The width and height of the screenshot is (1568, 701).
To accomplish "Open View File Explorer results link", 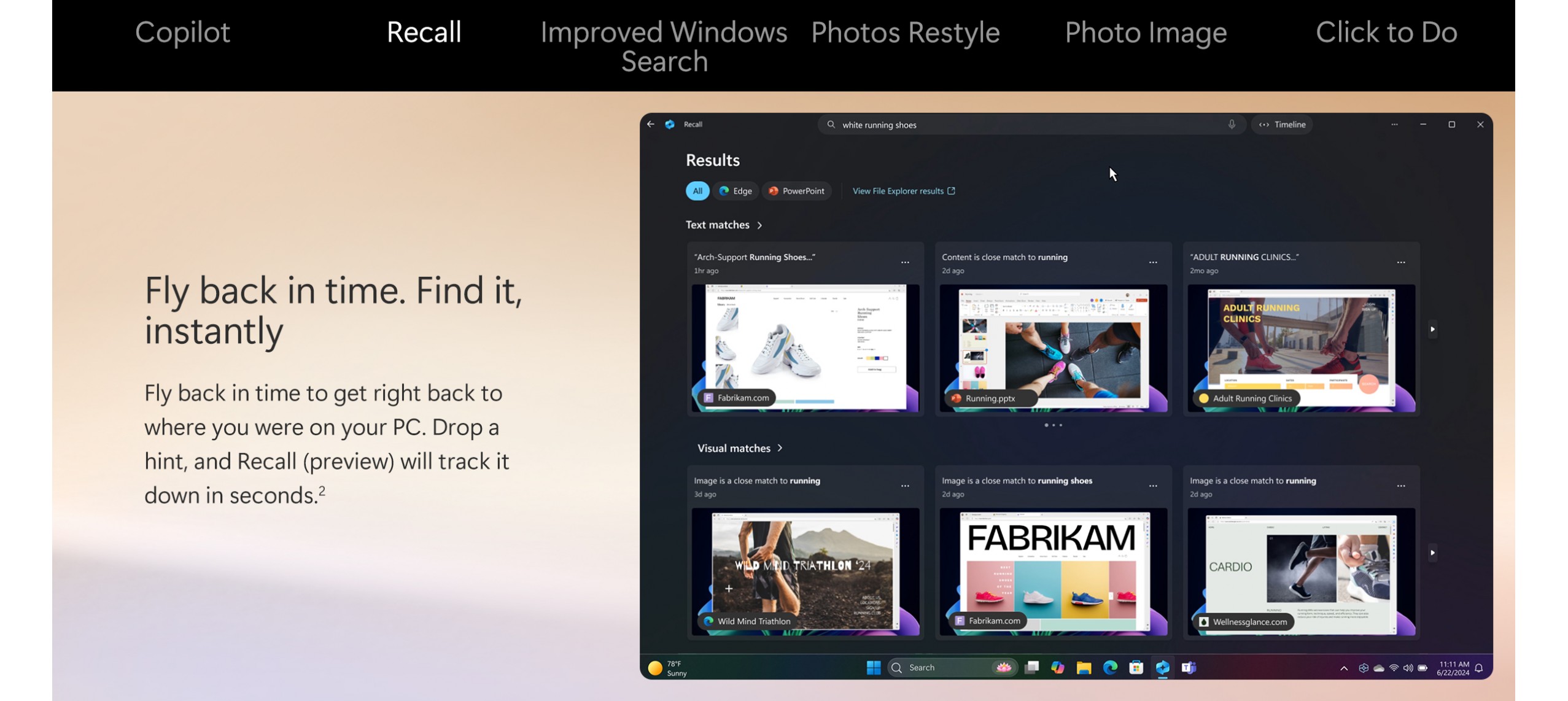I will [904, 191].
